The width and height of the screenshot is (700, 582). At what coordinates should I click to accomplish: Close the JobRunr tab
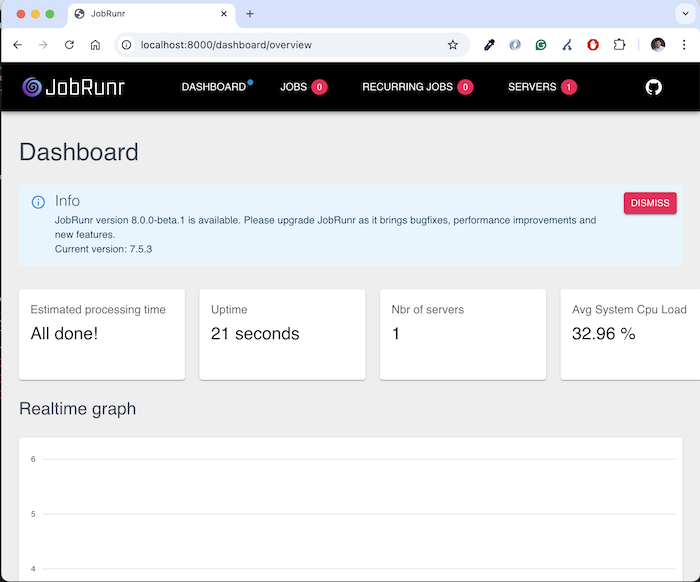pyautogui.click(x=224, y=14)
